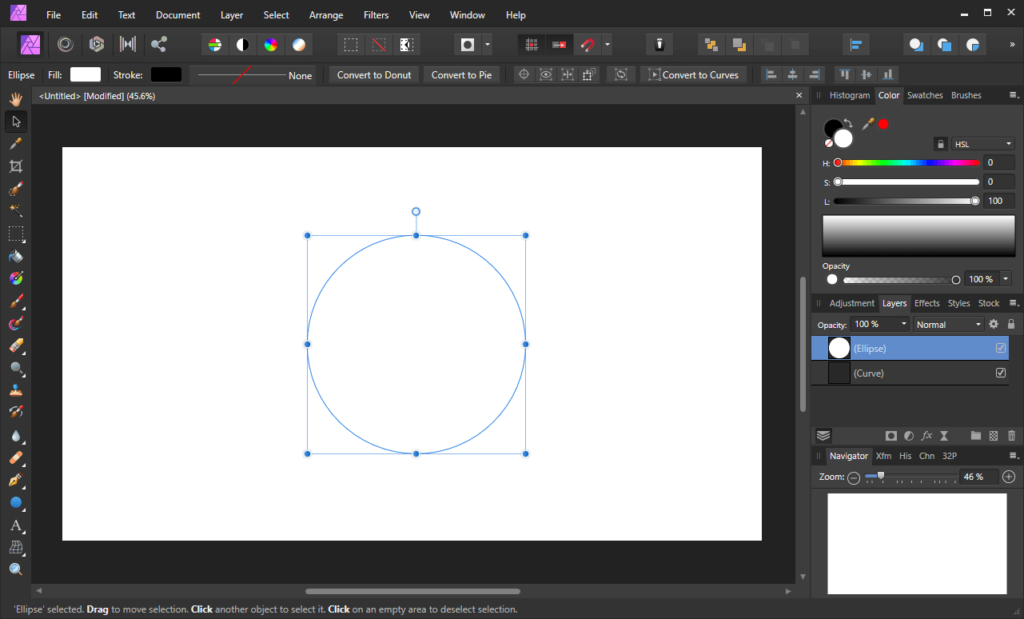The height and width of the screenshot is (619, 1024).
Task: Open the new layer fx effects icon
Action: (x=927, y=435)
